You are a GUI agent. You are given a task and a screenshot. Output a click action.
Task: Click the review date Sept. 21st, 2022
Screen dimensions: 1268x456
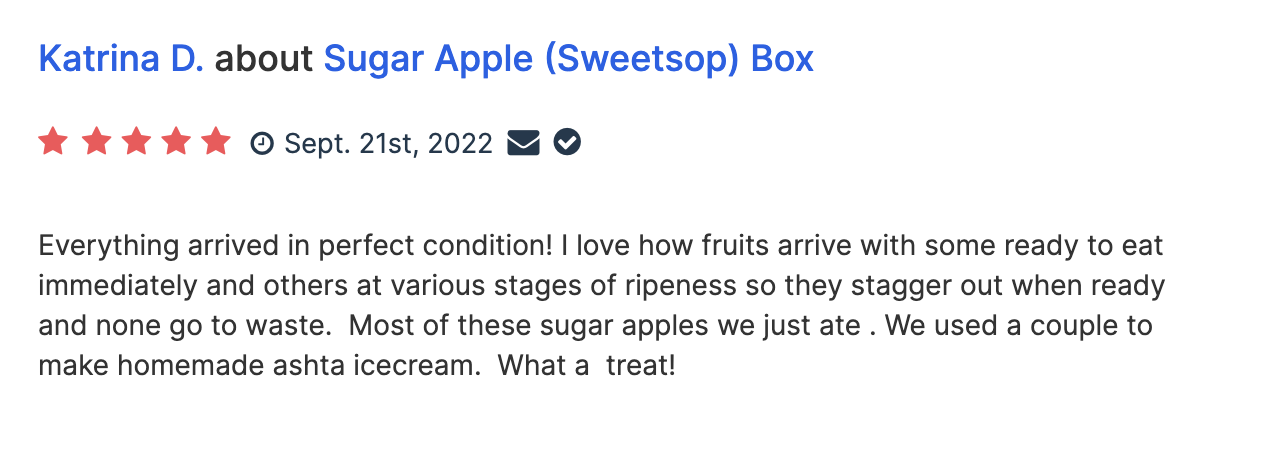pos(389,144)
